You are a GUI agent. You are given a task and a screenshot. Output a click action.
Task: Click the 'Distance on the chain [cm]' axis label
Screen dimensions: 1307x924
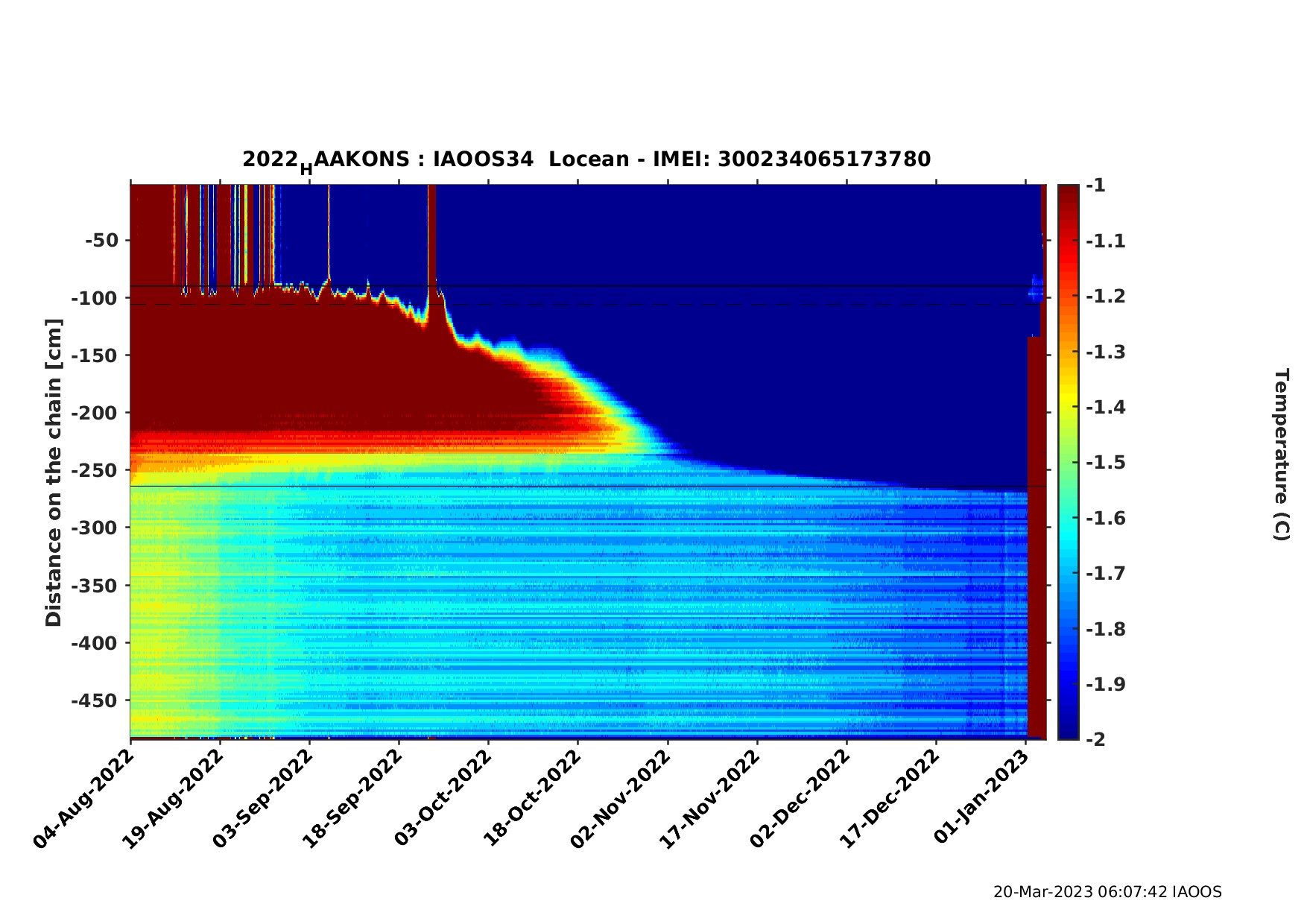pos(54,472)
